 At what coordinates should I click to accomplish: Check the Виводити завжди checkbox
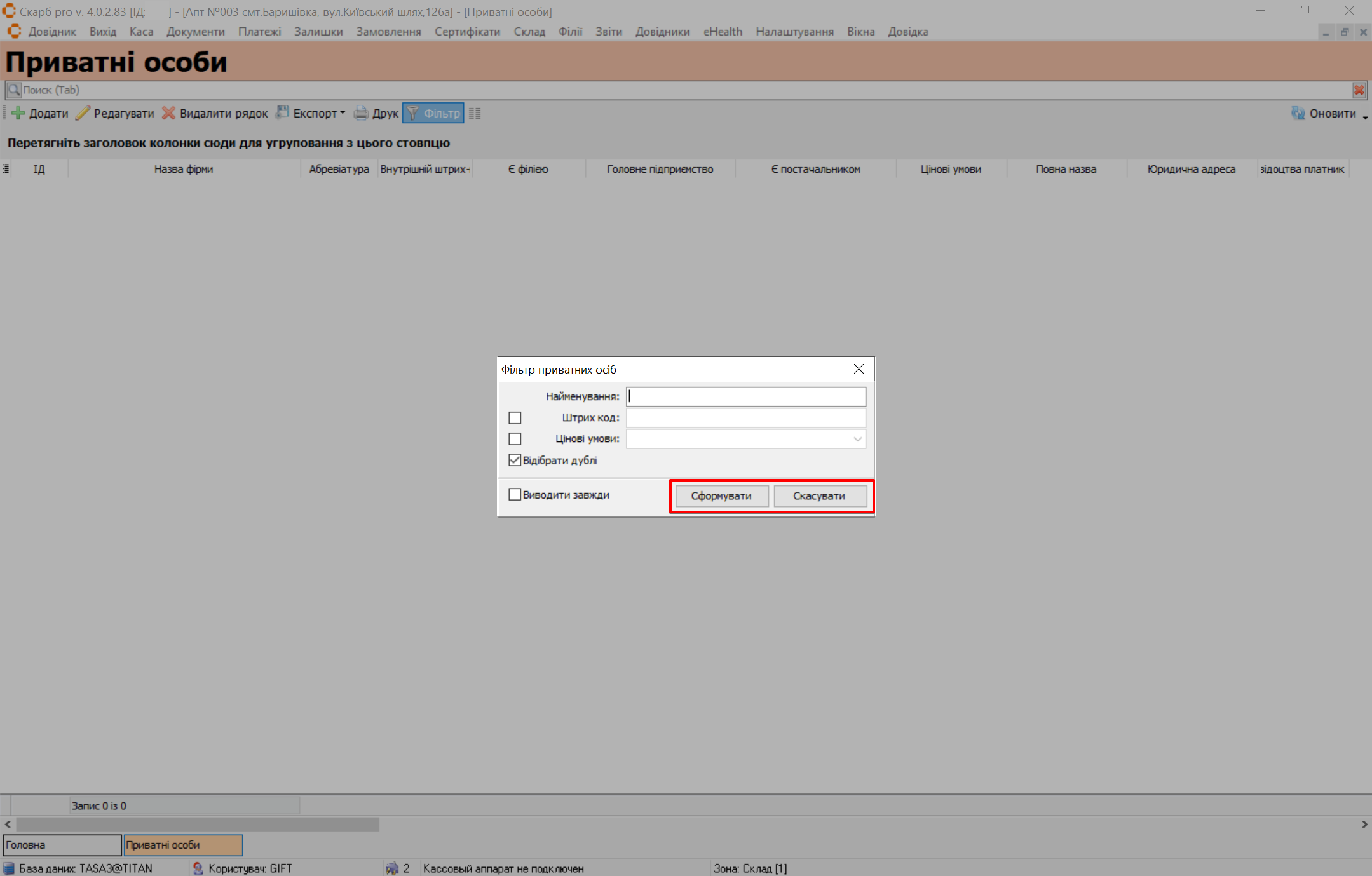point(515,494)
